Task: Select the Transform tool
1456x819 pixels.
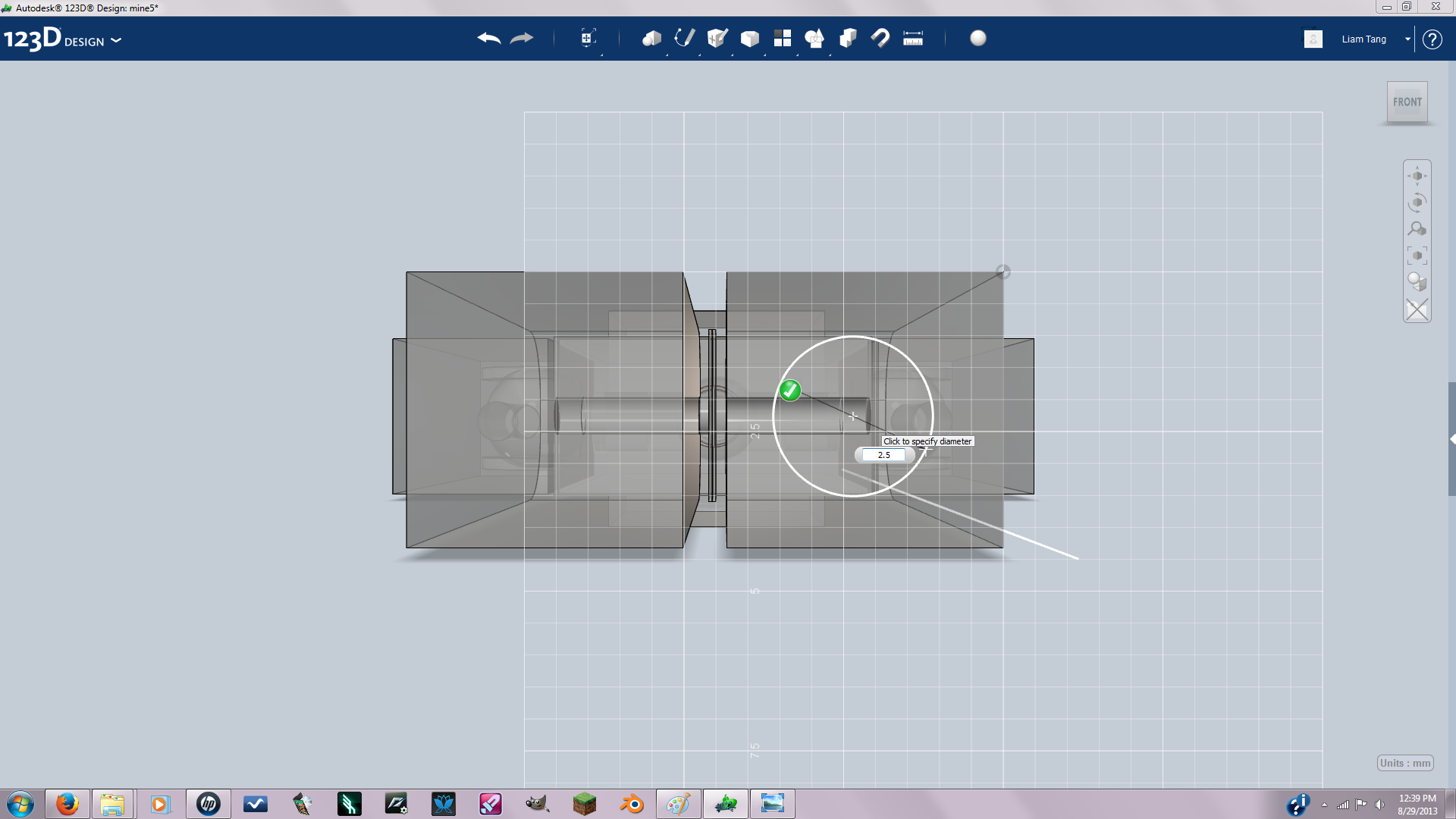Action: (588, 38)
